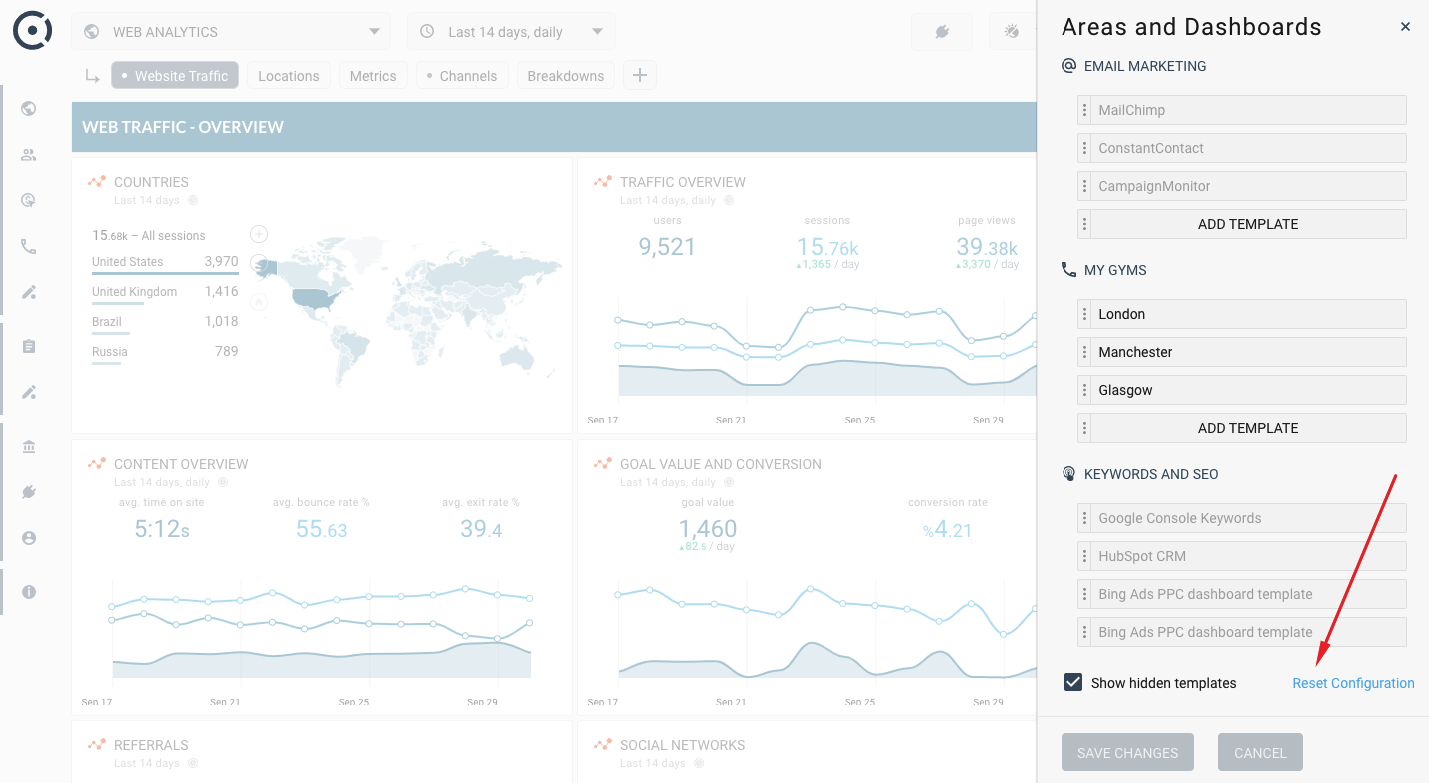Click the CampaignMonitor row drag handle
This screenshot has height=783, width=1429.
click(1084, 186)
